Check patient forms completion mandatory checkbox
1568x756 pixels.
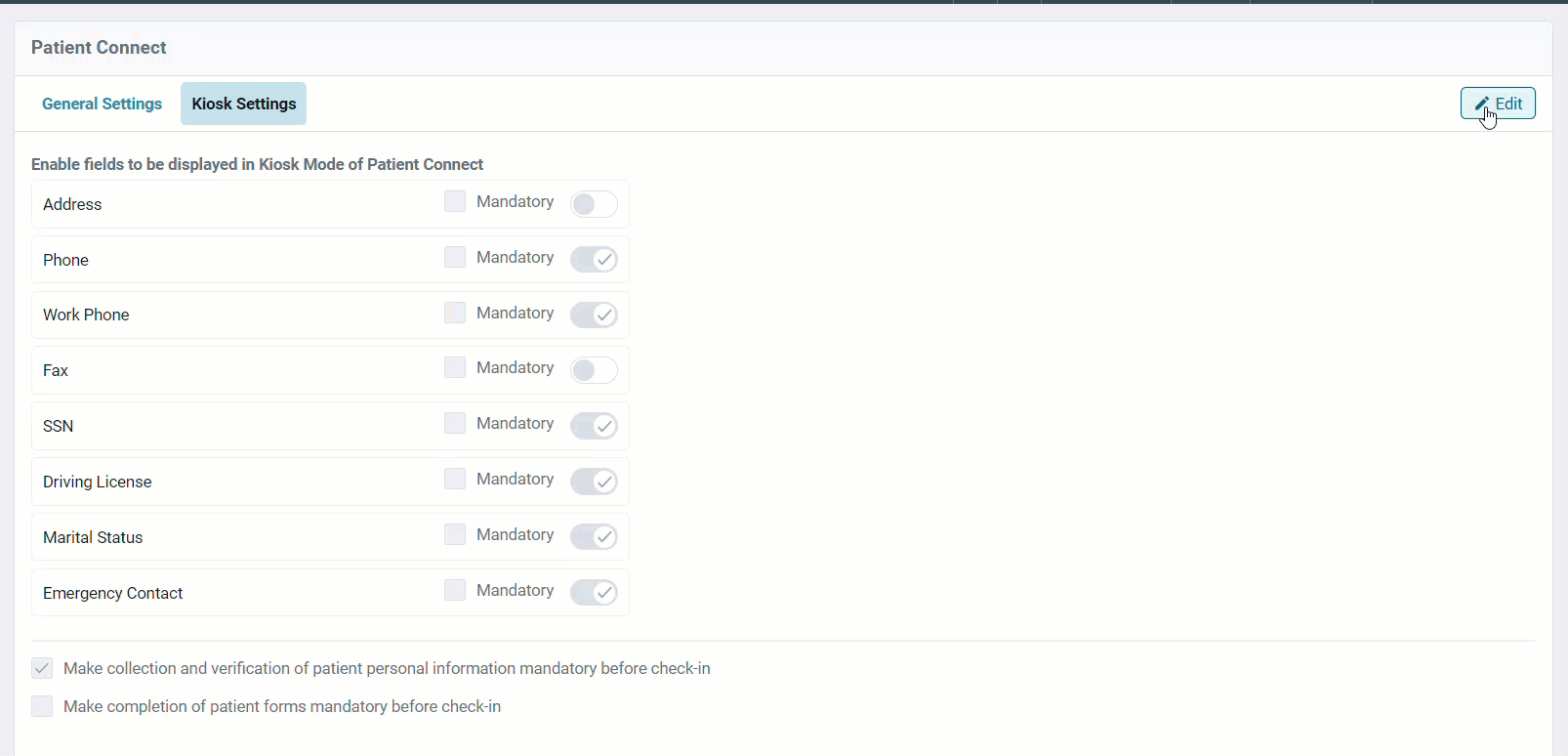pos(42,706)
